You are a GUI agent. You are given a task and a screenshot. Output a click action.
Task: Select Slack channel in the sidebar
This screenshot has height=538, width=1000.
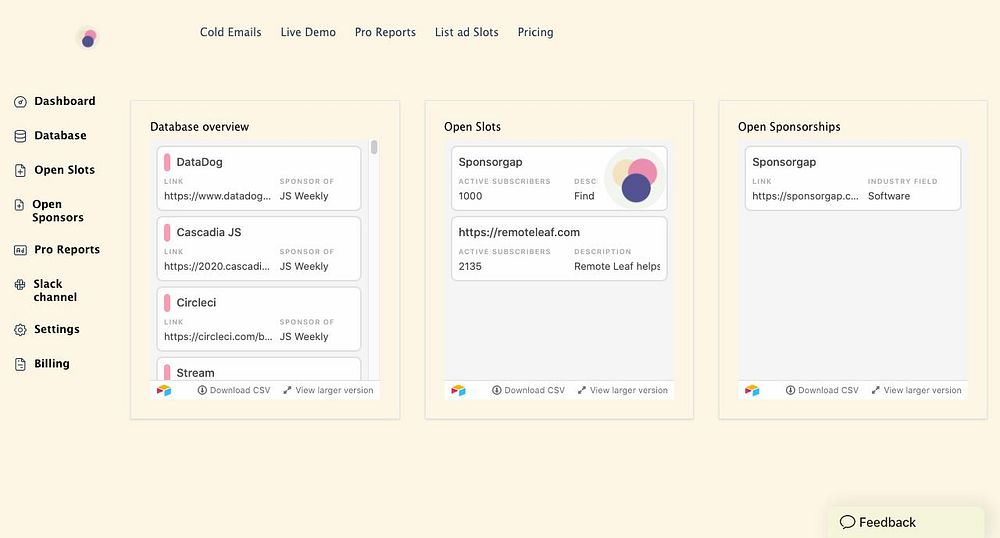click(55, 290)
